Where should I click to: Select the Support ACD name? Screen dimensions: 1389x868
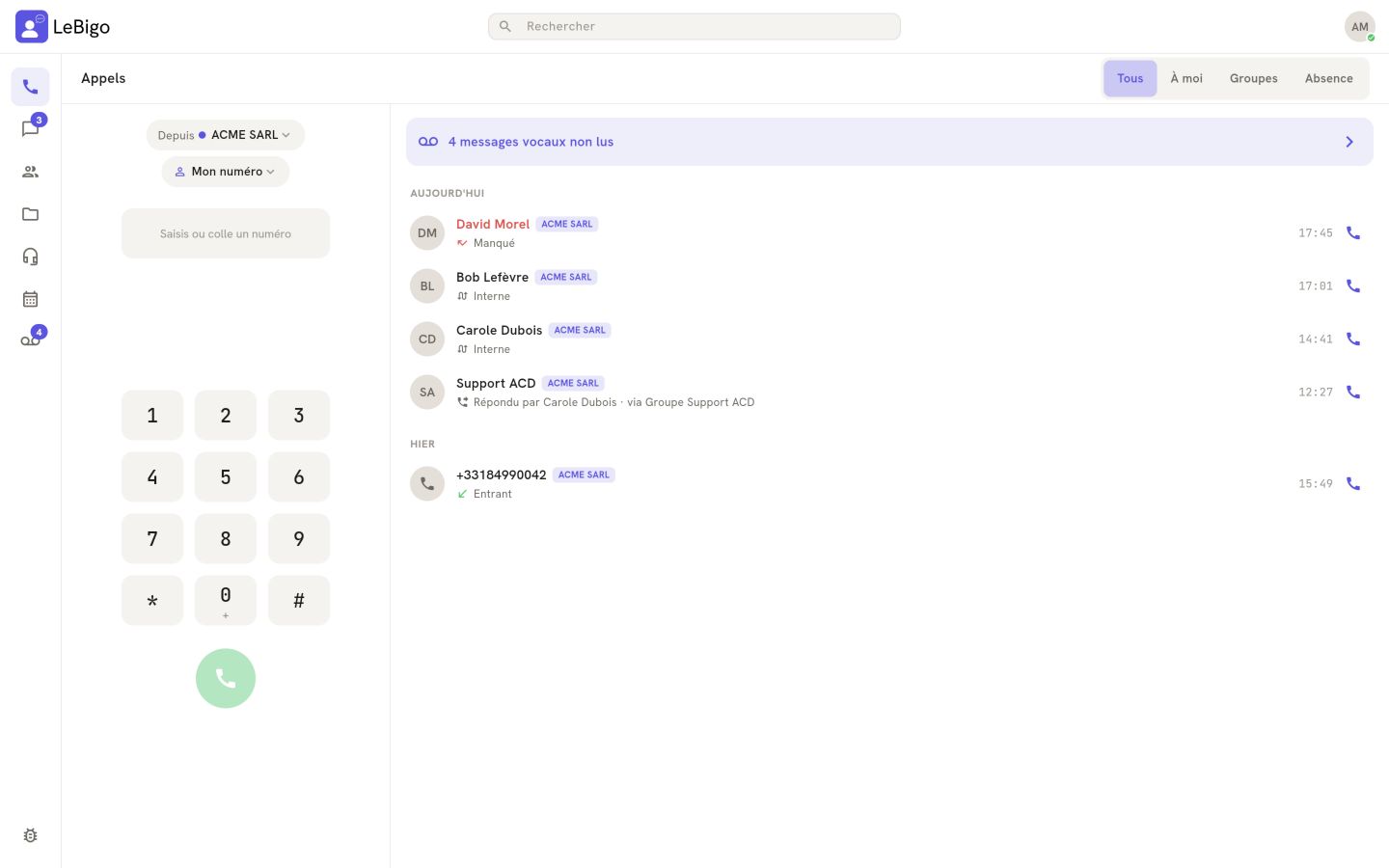click(x=496, y=383)
